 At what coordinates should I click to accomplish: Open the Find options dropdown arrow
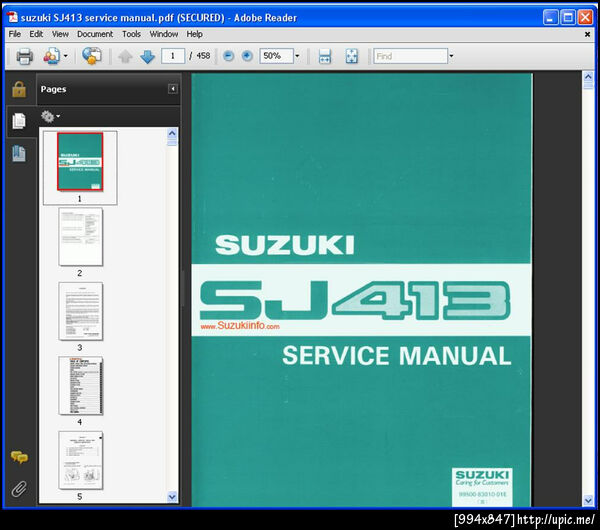452,56
